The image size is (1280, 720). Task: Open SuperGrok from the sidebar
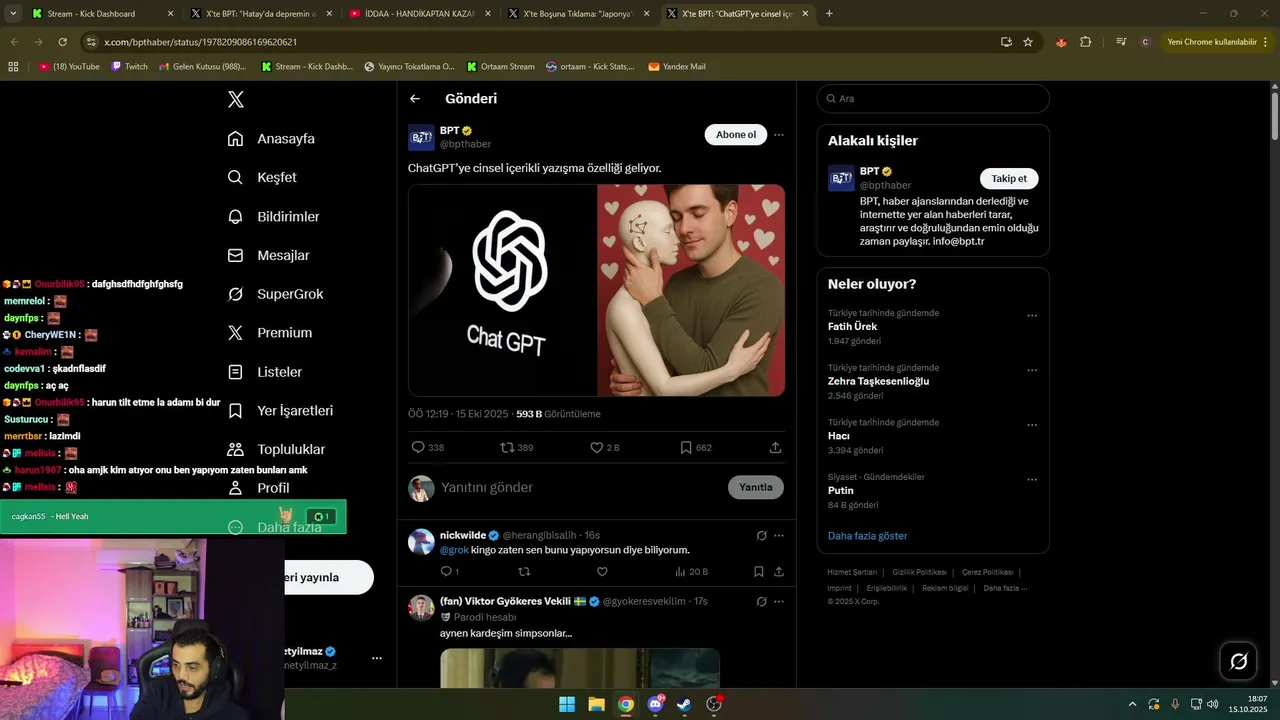coord(275,294)
